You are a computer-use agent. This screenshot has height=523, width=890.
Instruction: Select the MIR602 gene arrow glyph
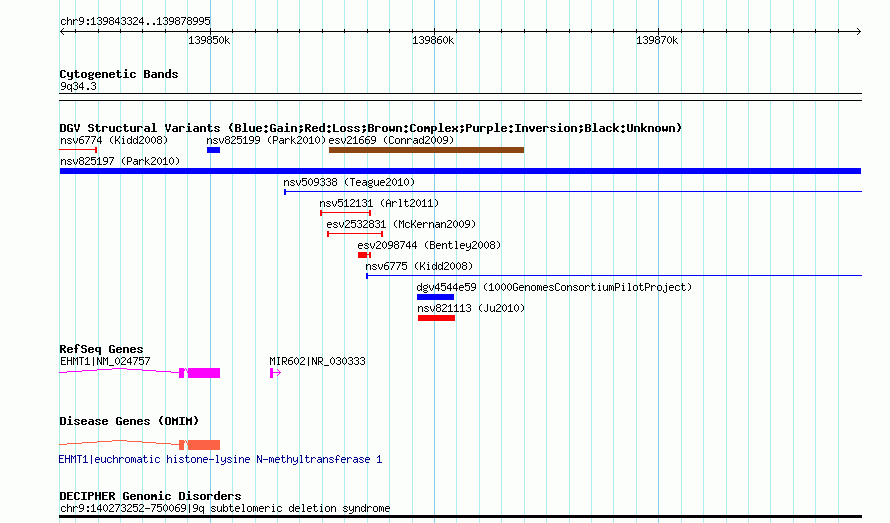point(275,373)
